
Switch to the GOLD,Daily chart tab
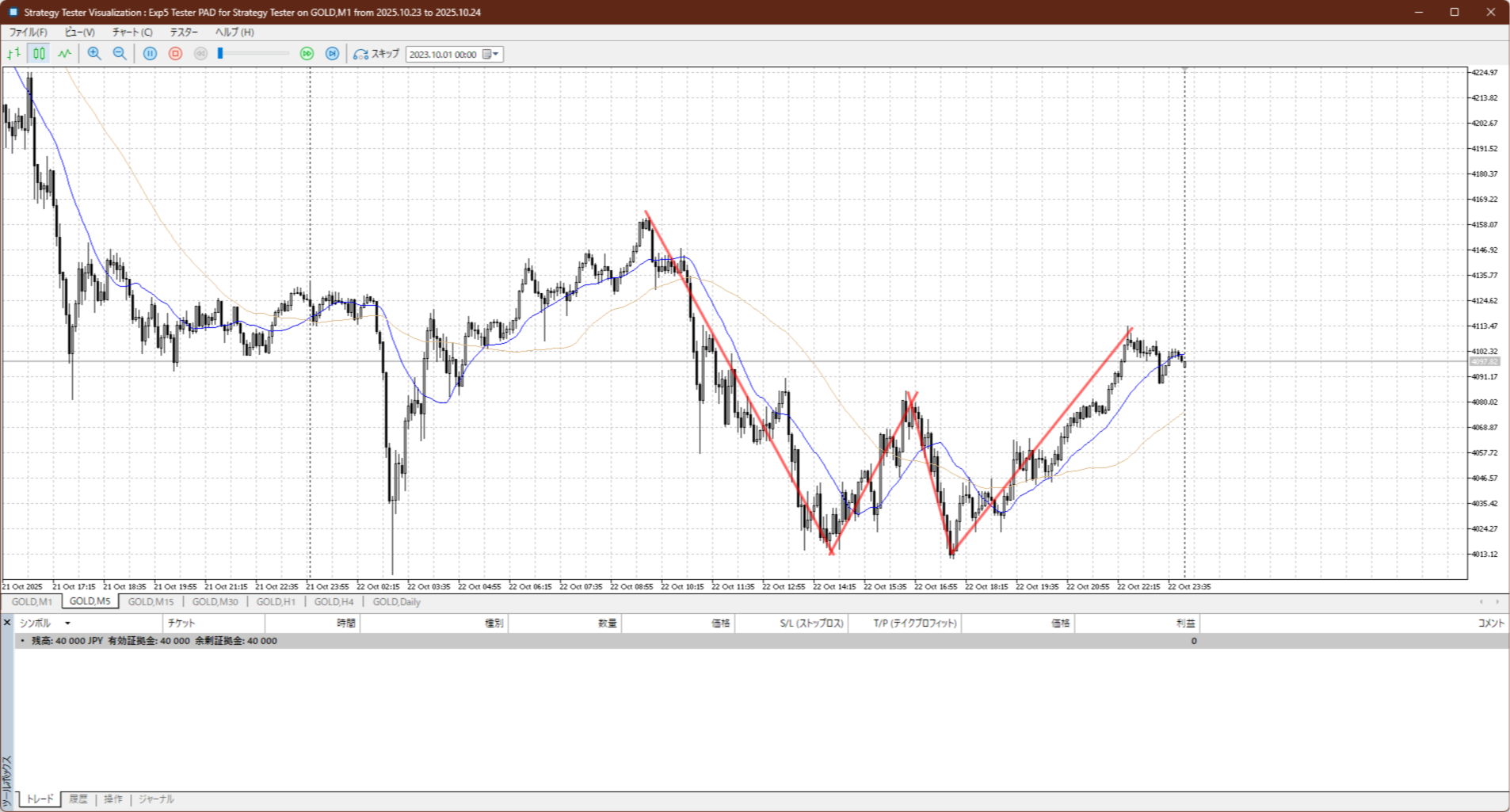click(x=396, y=602)
